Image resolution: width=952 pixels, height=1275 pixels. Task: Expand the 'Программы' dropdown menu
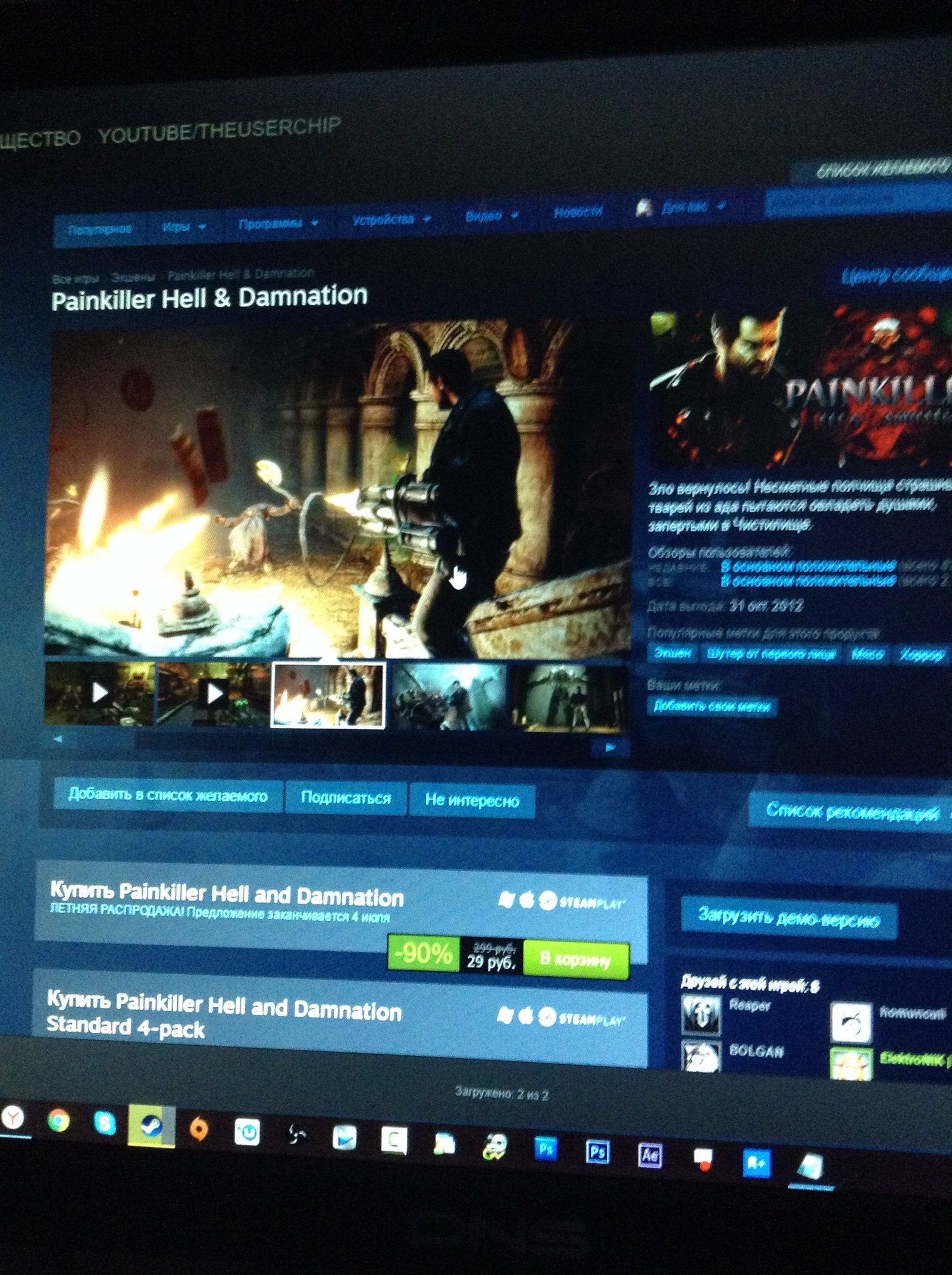[x=278, y=224]
